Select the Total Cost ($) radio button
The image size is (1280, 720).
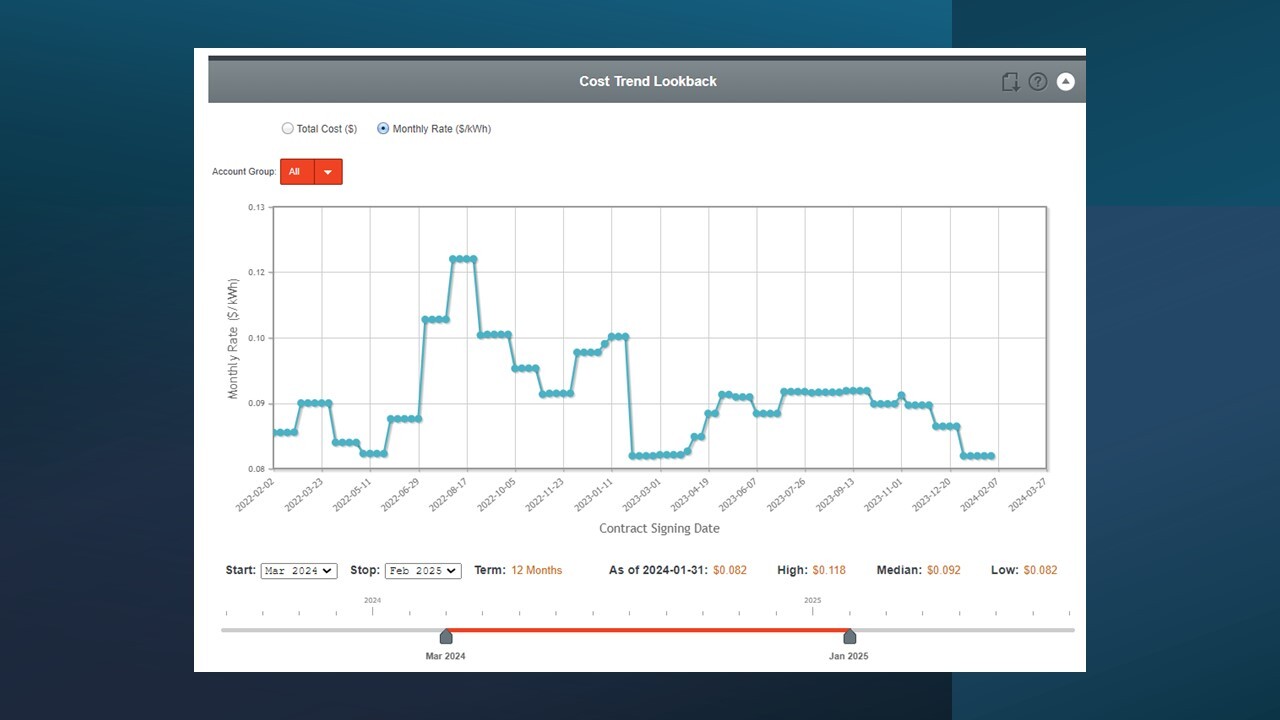coord(288,129)
